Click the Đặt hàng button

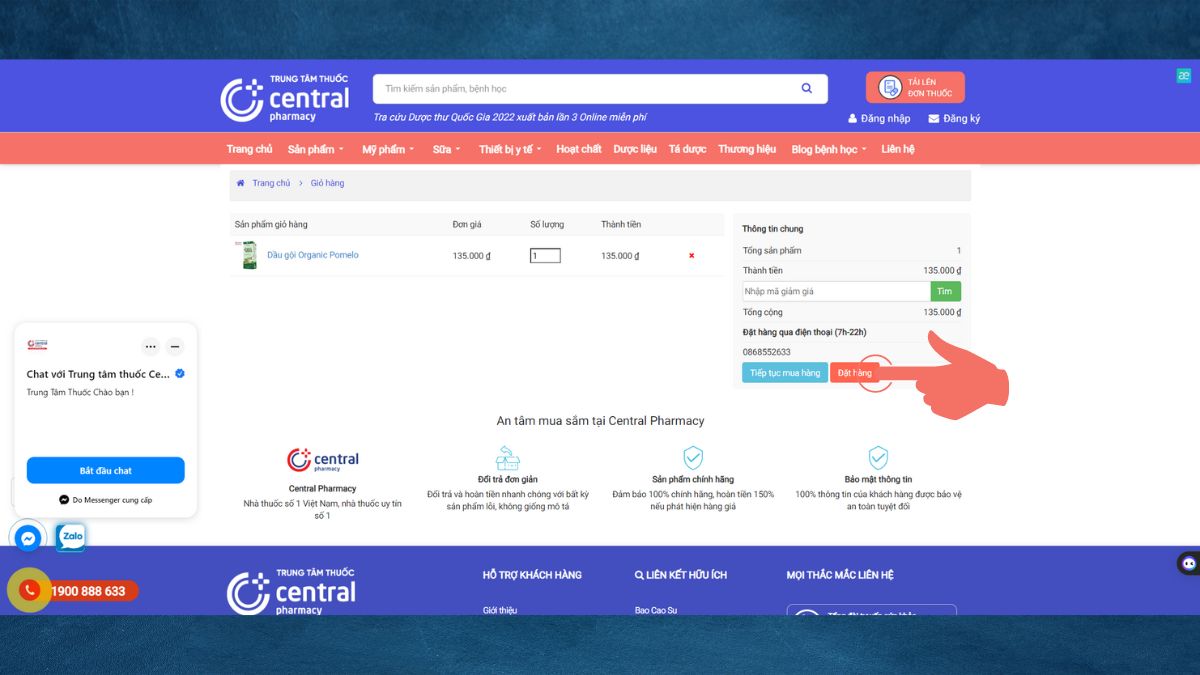(x=855, y=373)
